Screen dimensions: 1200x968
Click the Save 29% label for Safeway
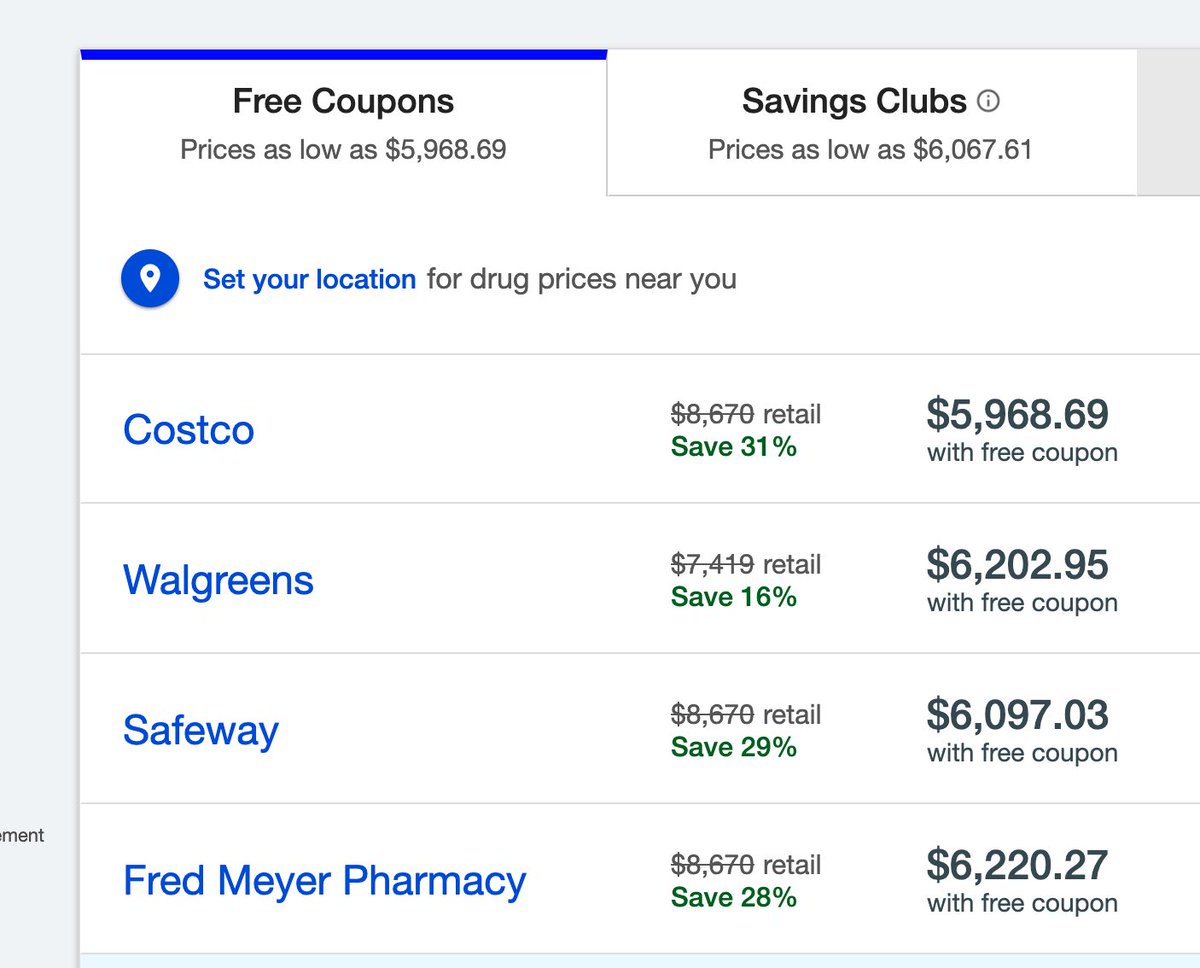point(733,747)
